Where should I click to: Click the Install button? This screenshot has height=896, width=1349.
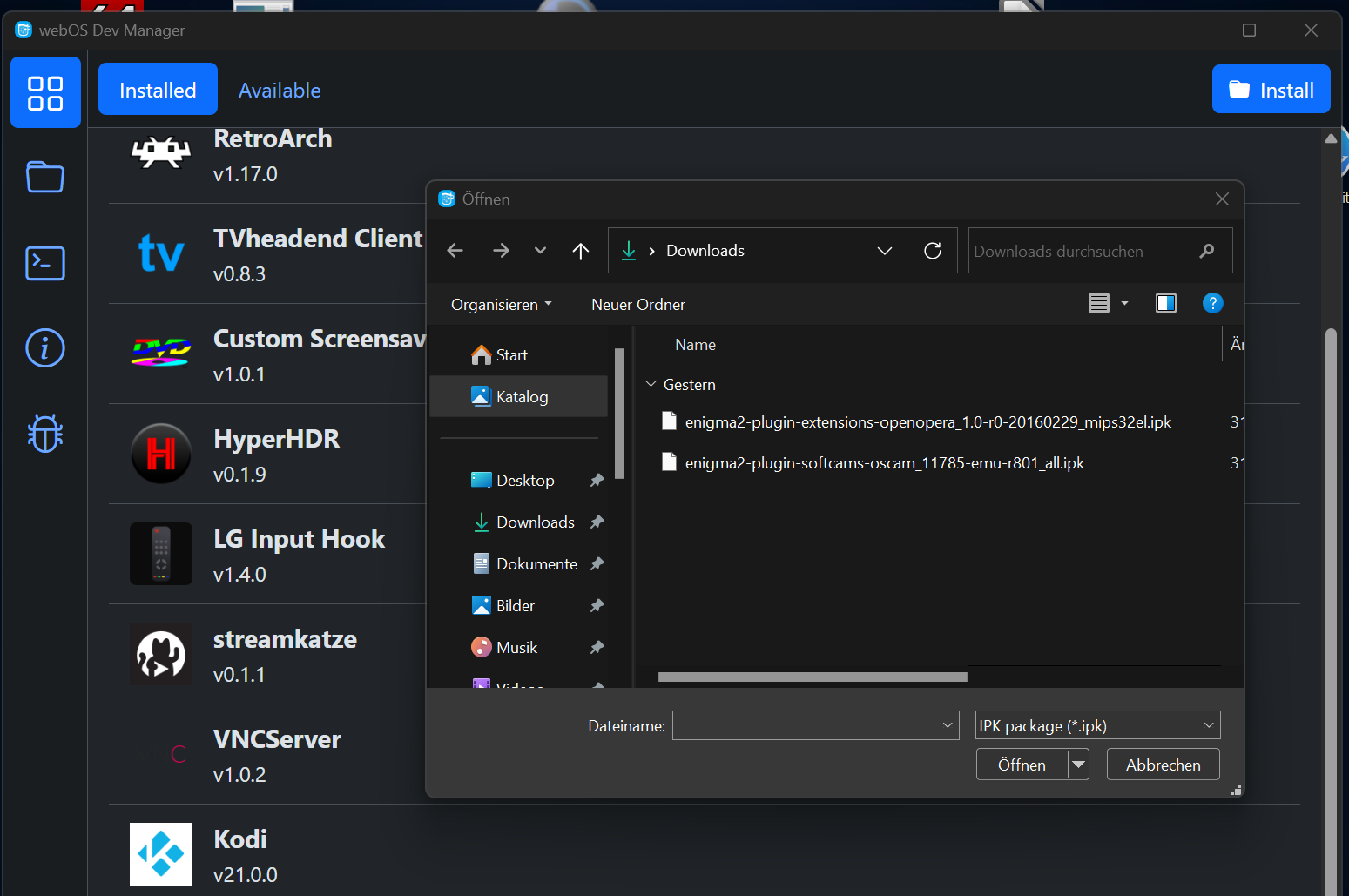coord(1271,89)
